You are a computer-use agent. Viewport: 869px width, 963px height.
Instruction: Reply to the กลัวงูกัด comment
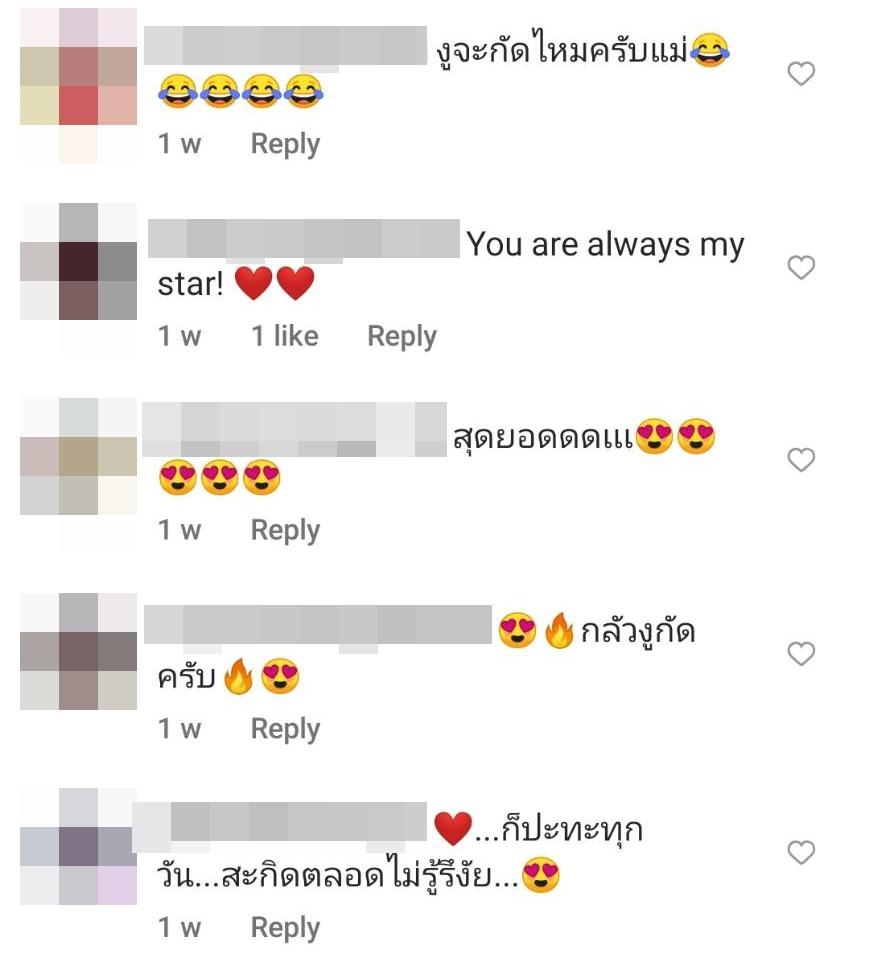click(x=285, y=730)
